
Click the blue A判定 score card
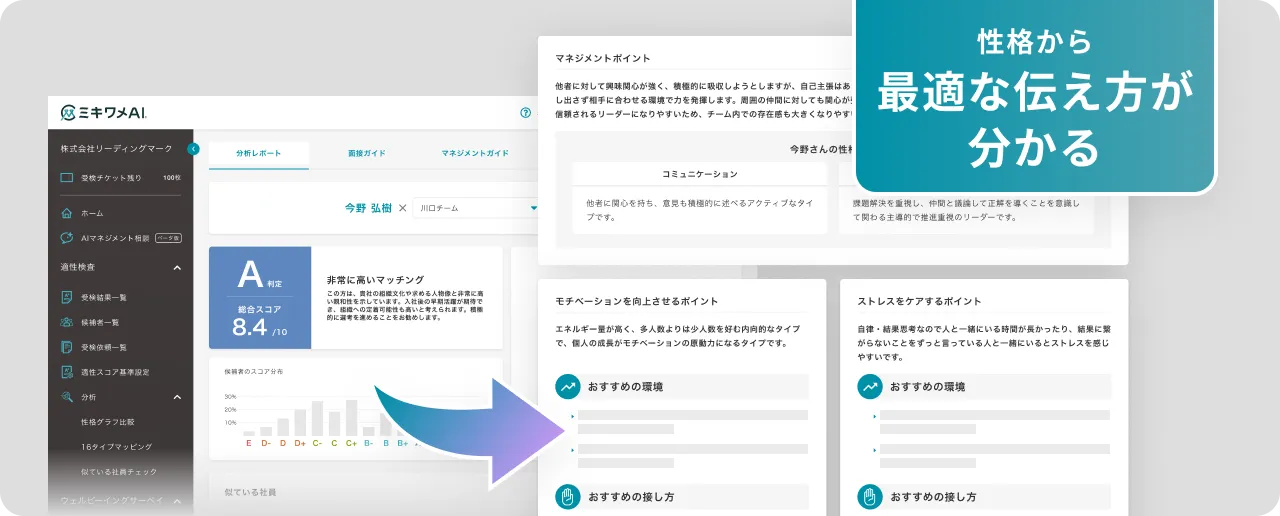(x=260, y=298)
